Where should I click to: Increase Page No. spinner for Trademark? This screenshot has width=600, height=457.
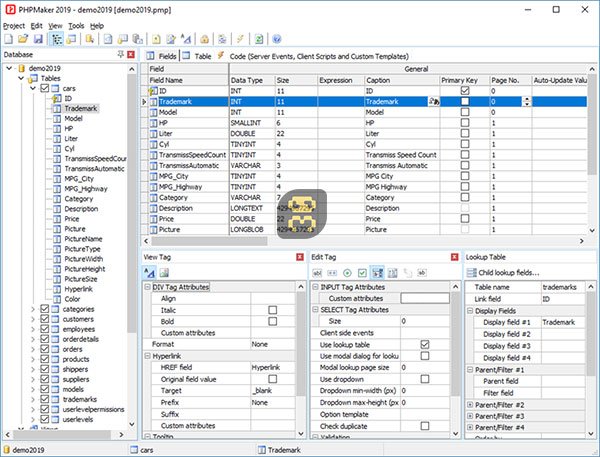pos(527,99)
